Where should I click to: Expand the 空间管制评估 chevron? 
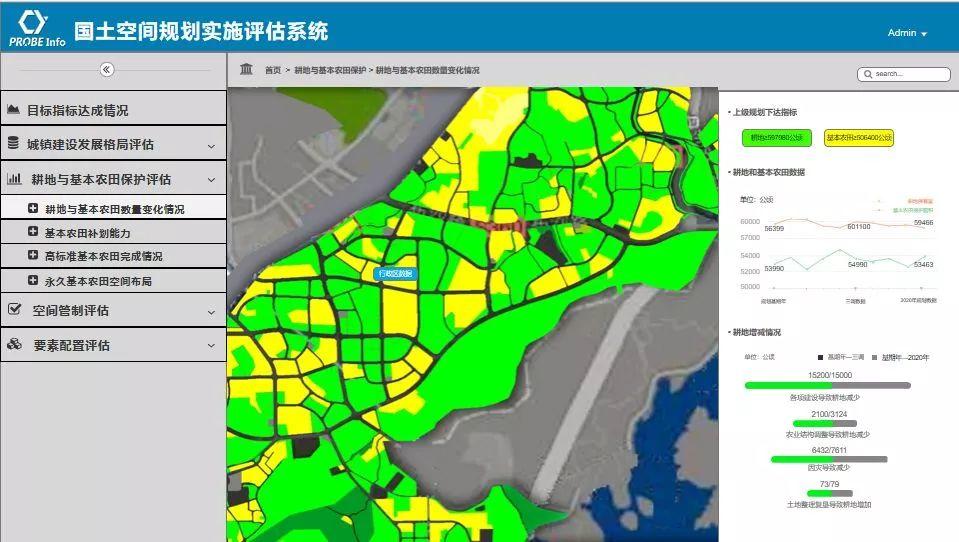211,312
